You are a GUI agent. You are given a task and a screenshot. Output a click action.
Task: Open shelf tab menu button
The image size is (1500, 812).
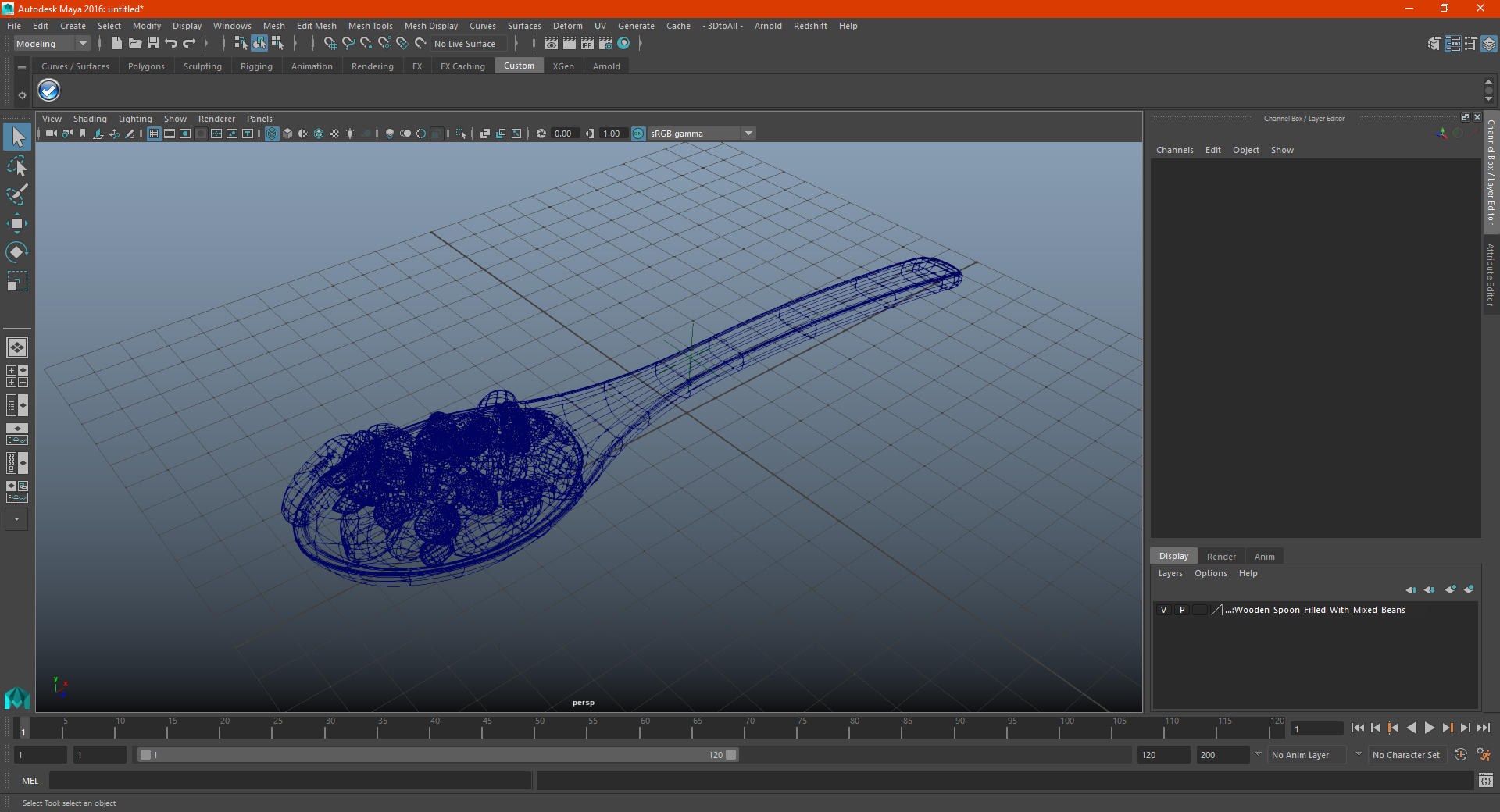tap(22, 68)
